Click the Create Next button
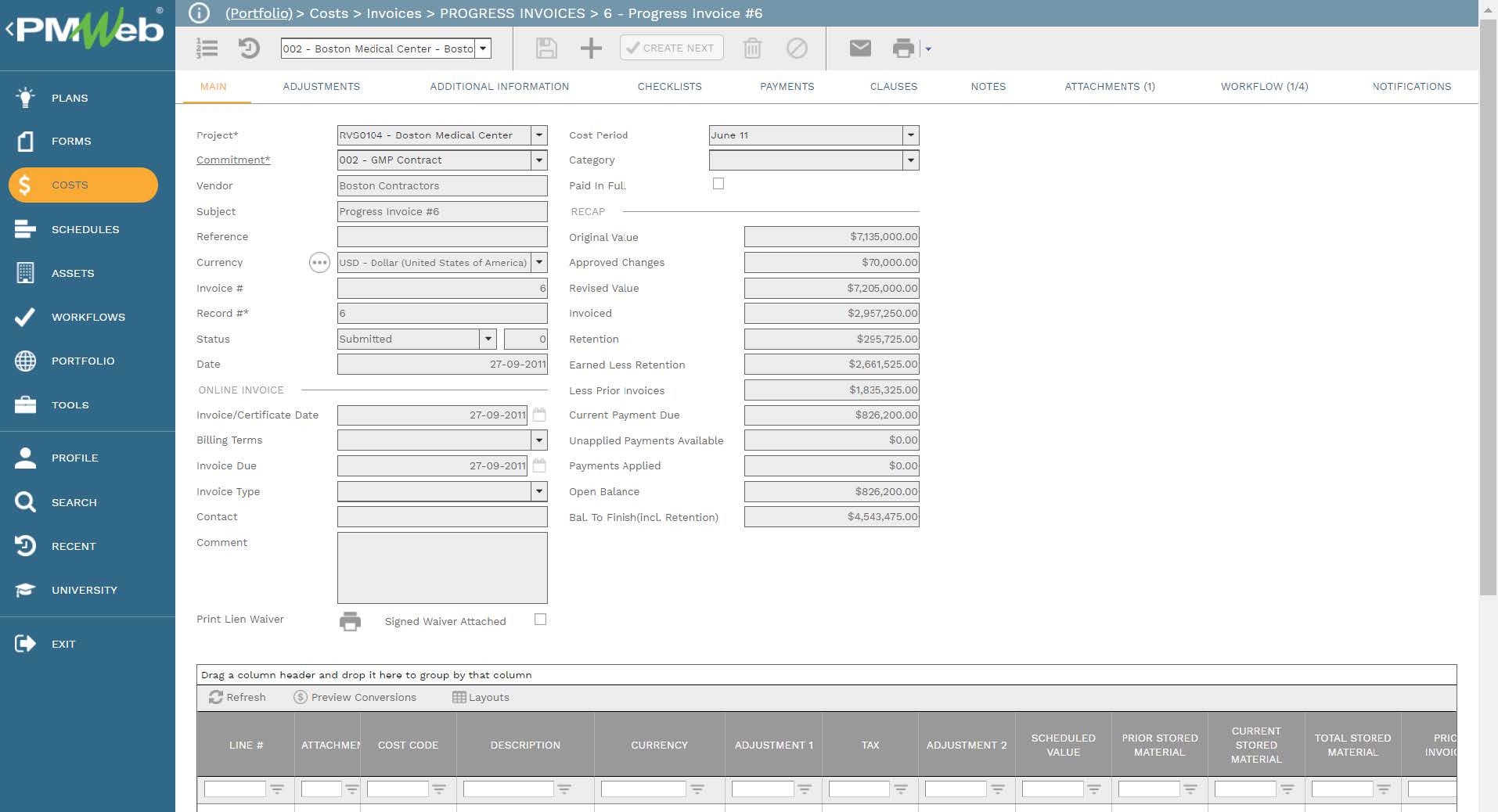This screenshot has width=1498, height=812. (672, 48)
